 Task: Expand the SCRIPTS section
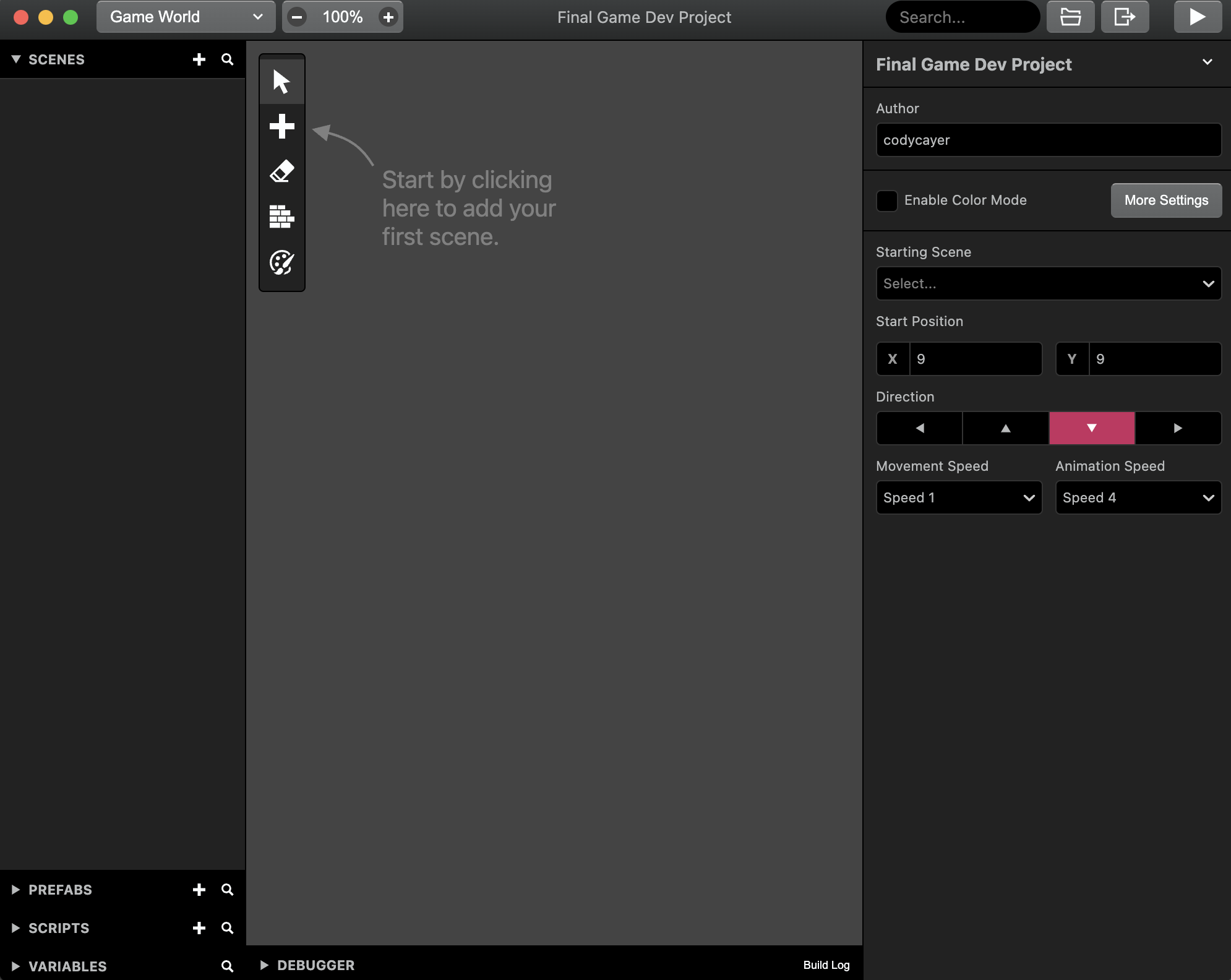point(16,928)
